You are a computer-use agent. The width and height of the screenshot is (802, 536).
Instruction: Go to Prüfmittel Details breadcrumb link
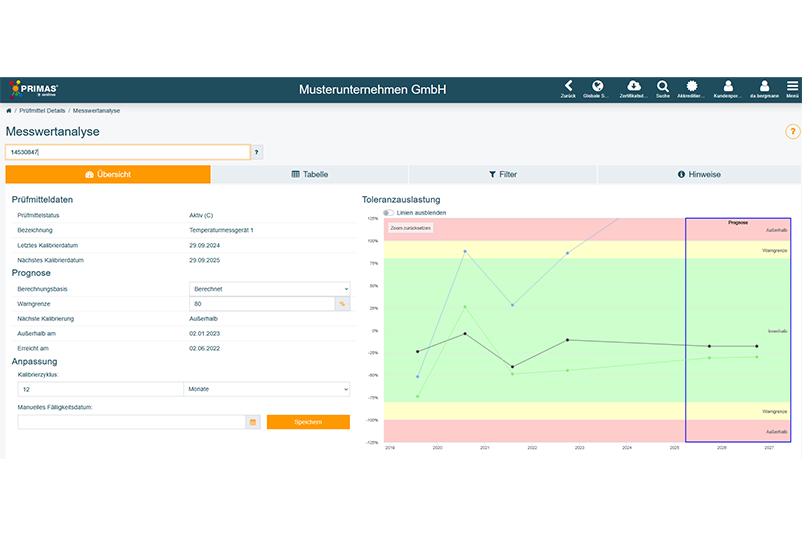point(41,110)
